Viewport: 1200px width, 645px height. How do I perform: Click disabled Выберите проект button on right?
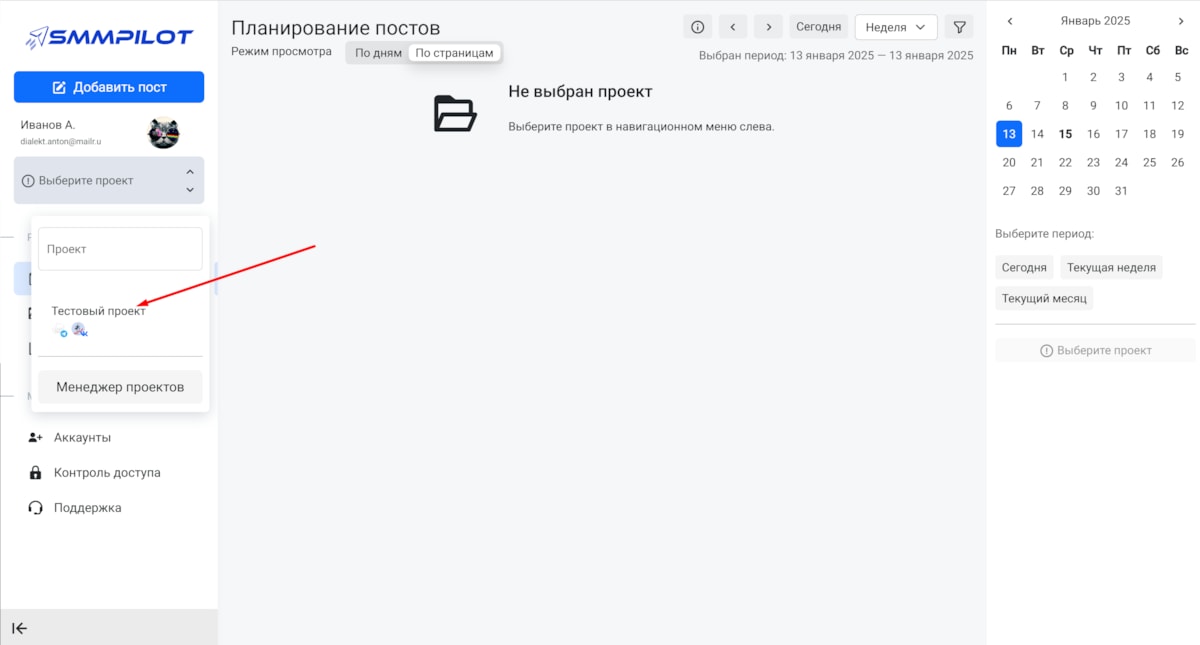click(1095, 350)
